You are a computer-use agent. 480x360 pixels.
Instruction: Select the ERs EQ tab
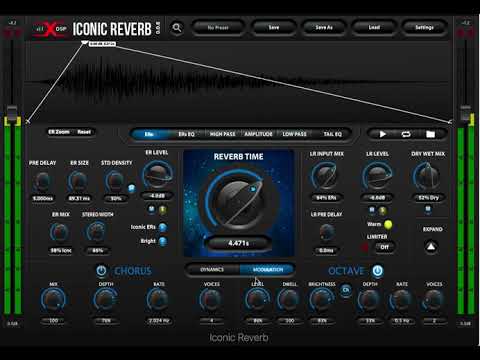coord(186,134)
